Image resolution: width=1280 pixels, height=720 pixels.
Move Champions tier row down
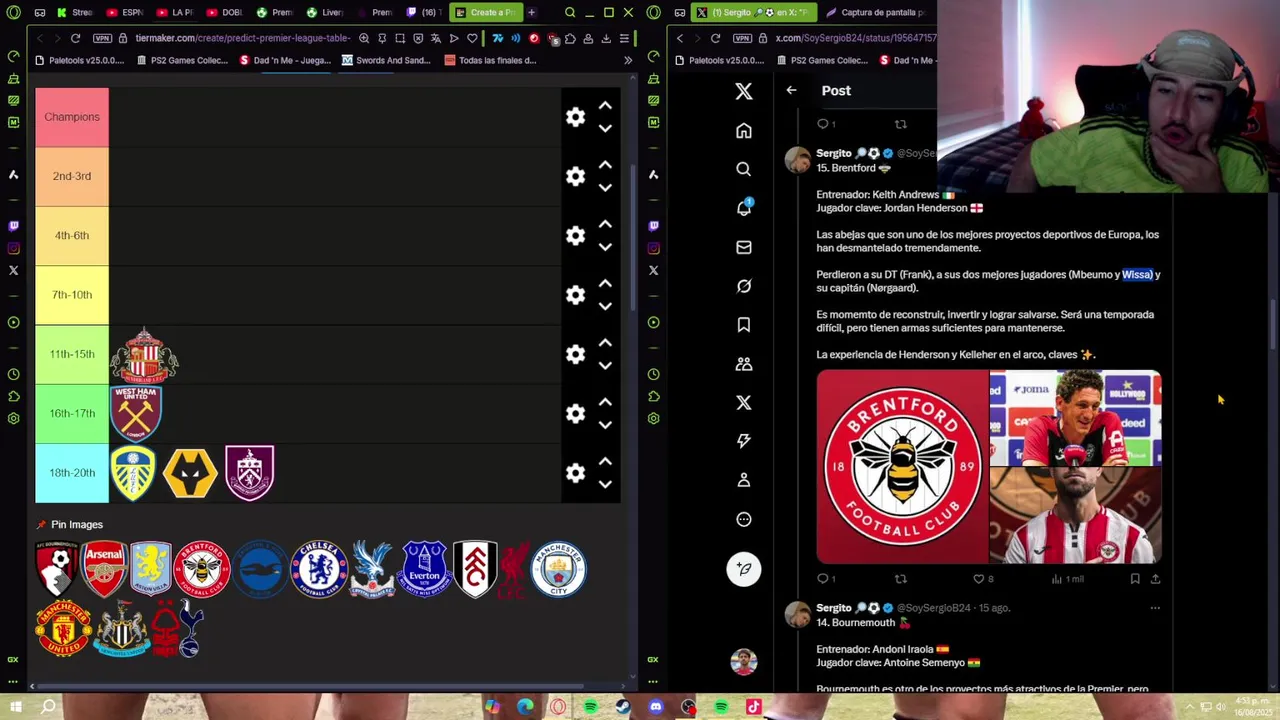pos(605,129)
